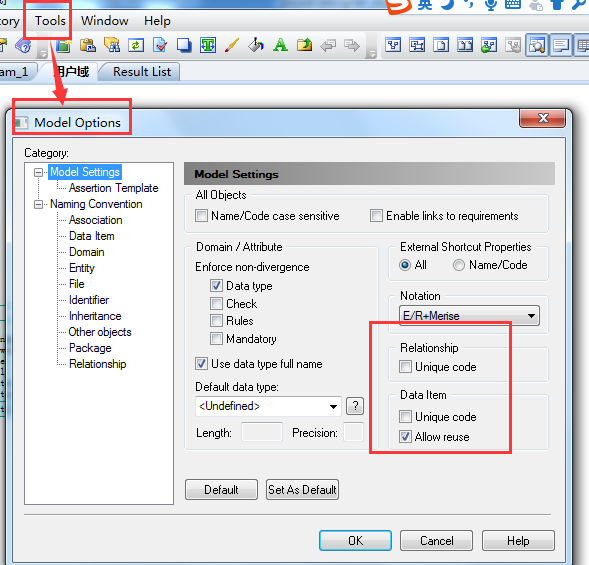This screenshot has width=589, height=565.
Task: Click the soft keyboard icon in the input bar
Action: point(513,4)
